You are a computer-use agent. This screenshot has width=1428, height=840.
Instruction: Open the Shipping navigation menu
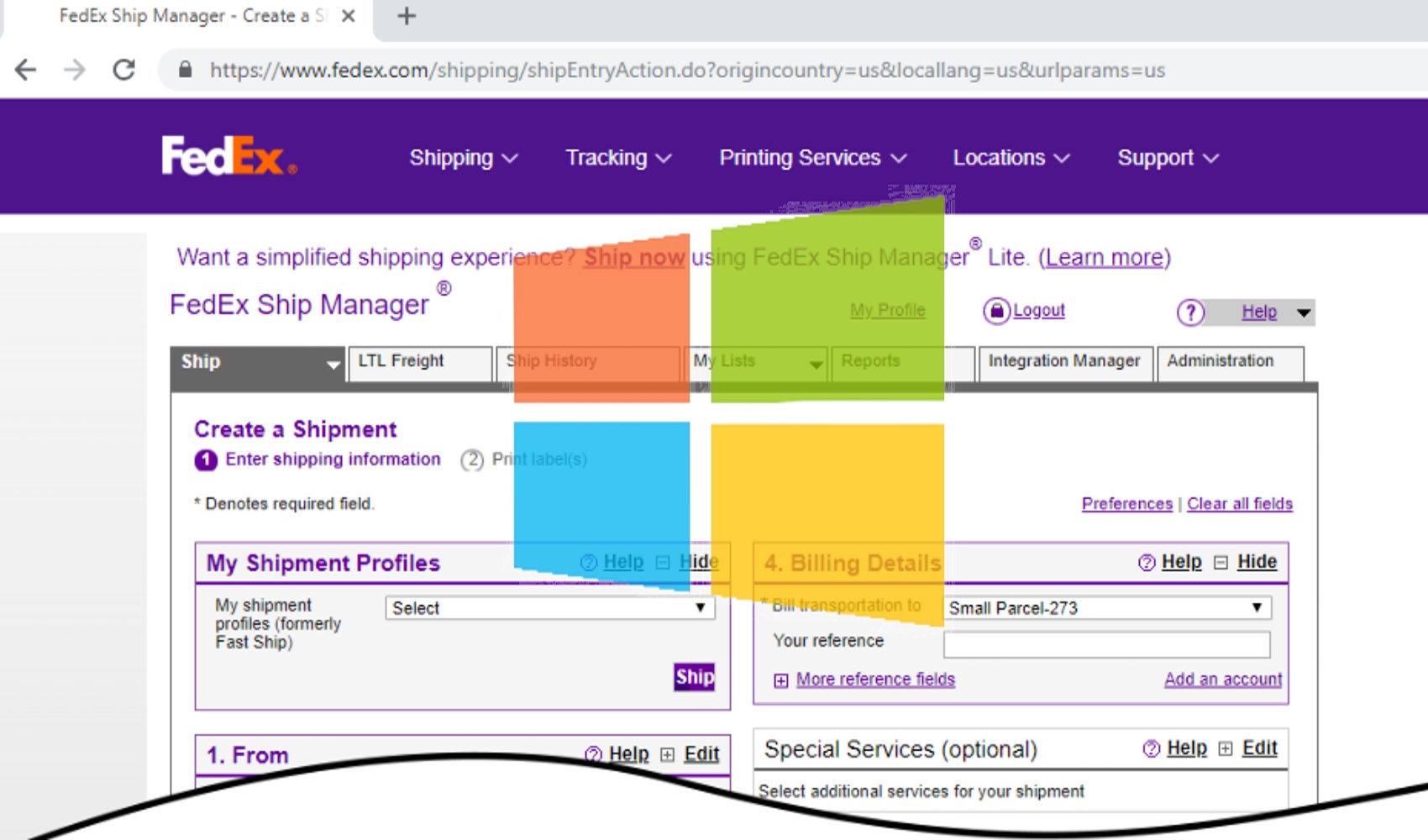464,157
